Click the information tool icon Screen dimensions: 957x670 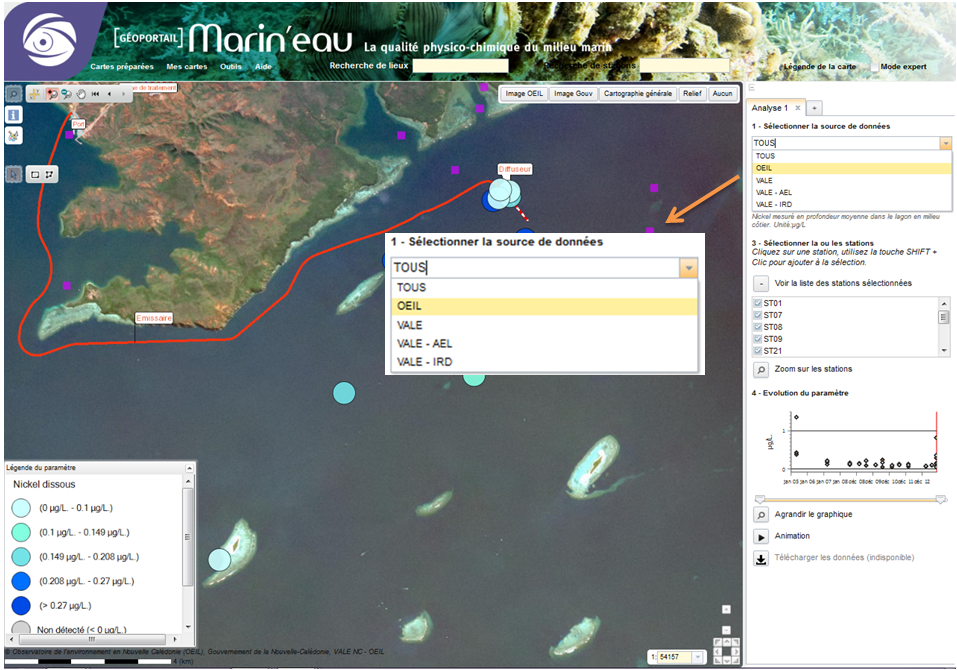pyautogui.click(x=14, y=115)
